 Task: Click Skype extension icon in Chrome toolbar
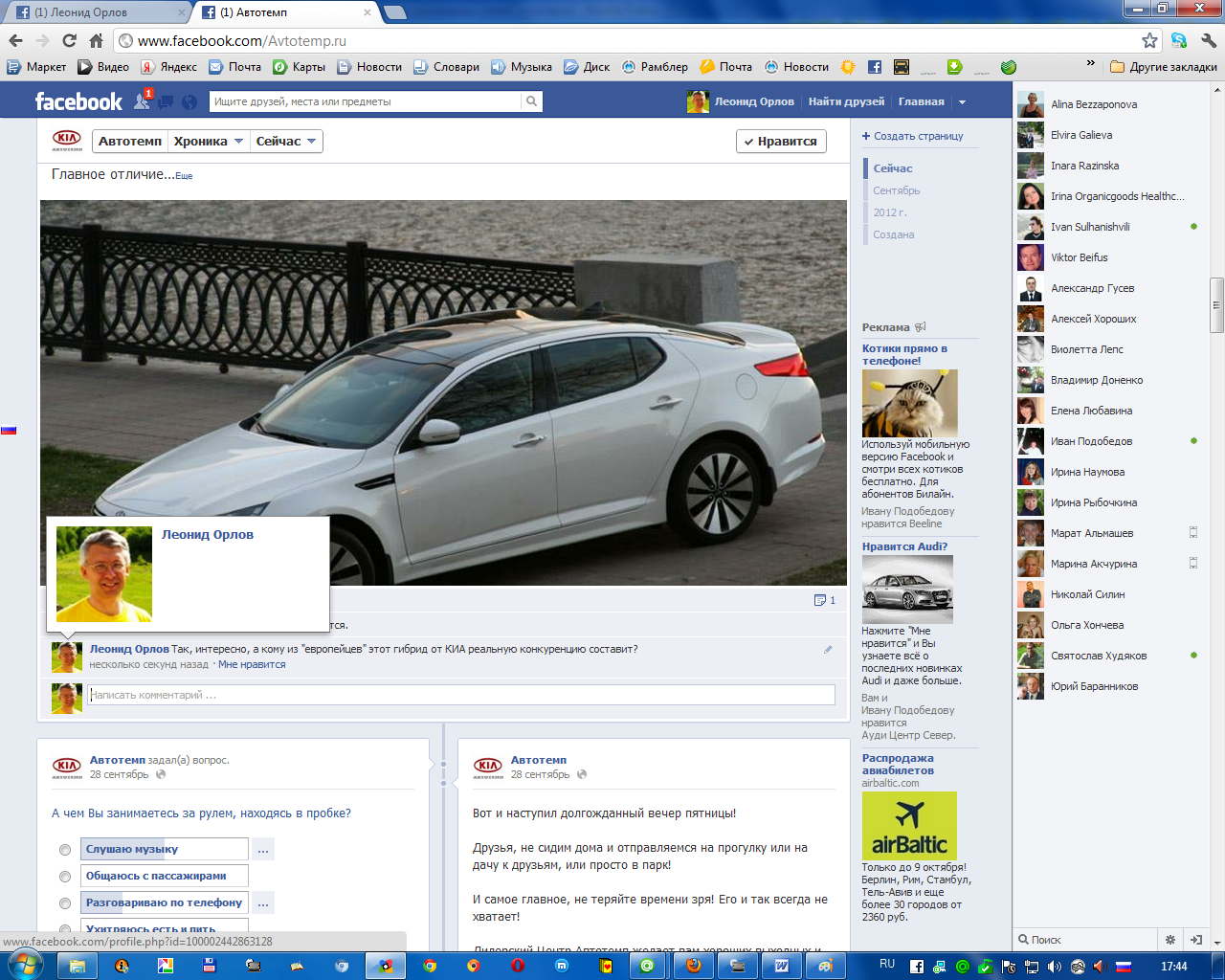click(x=1179, y=40)
